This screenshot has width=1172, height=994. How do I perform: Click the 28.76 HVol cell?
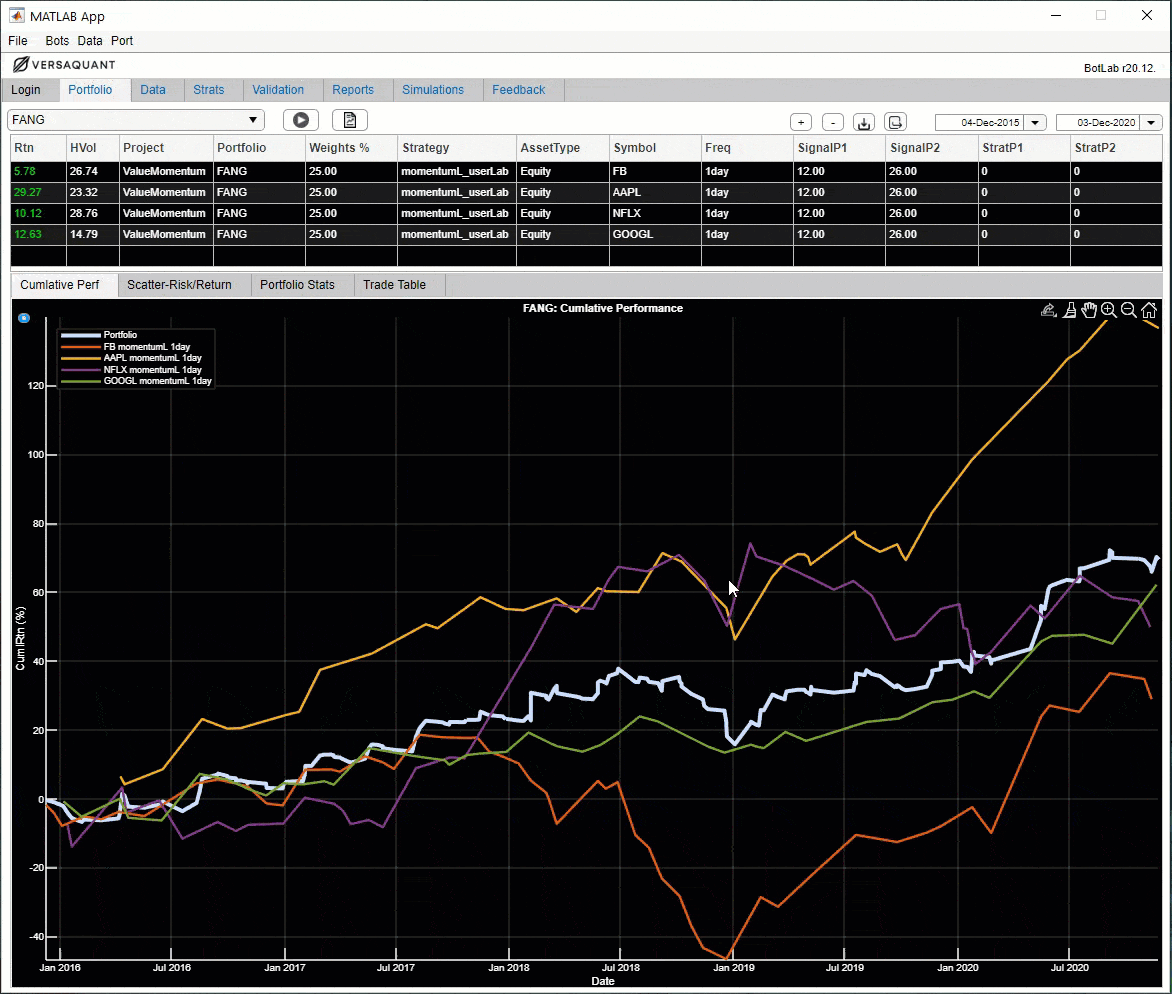[93, 213]
